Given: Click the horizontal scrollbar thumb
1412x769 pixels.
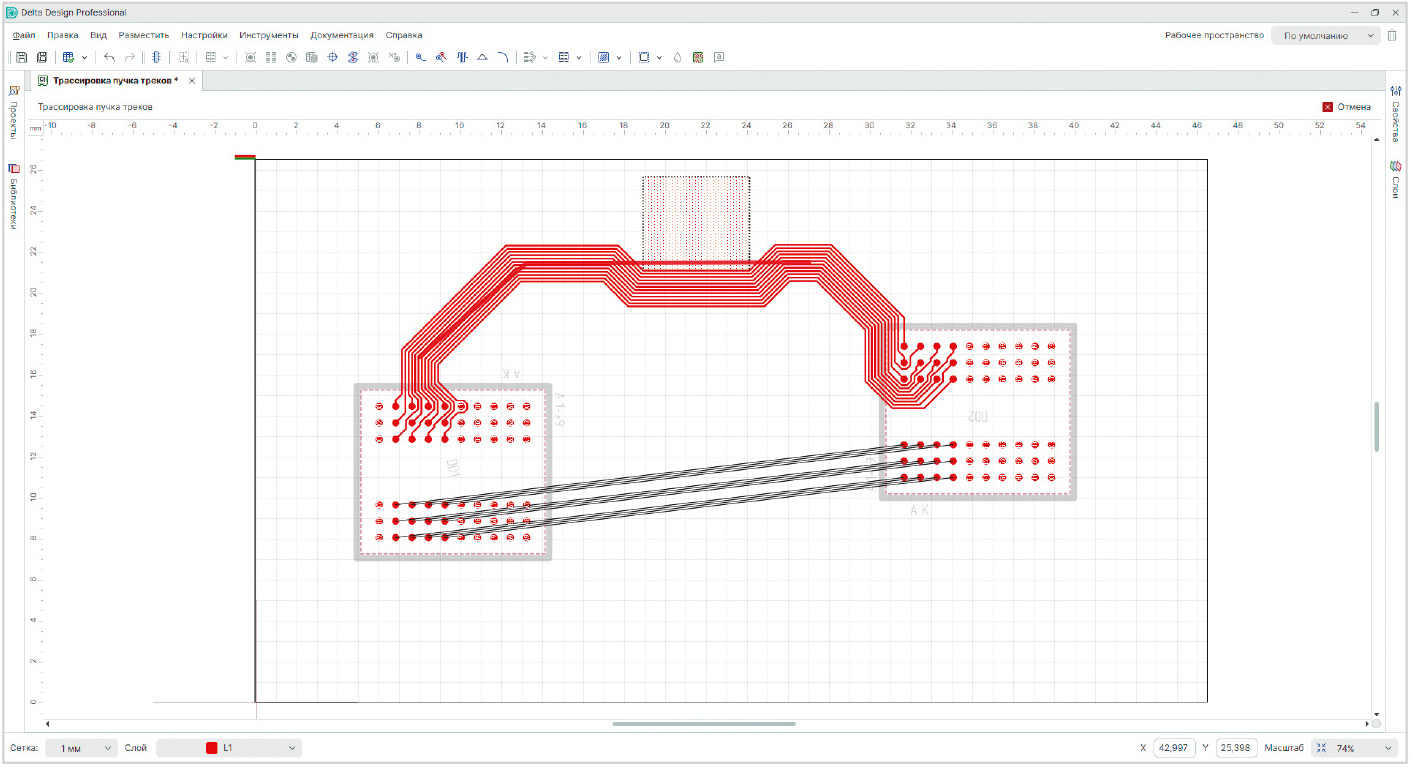Looking at the screenshot, I should point(704,723).
